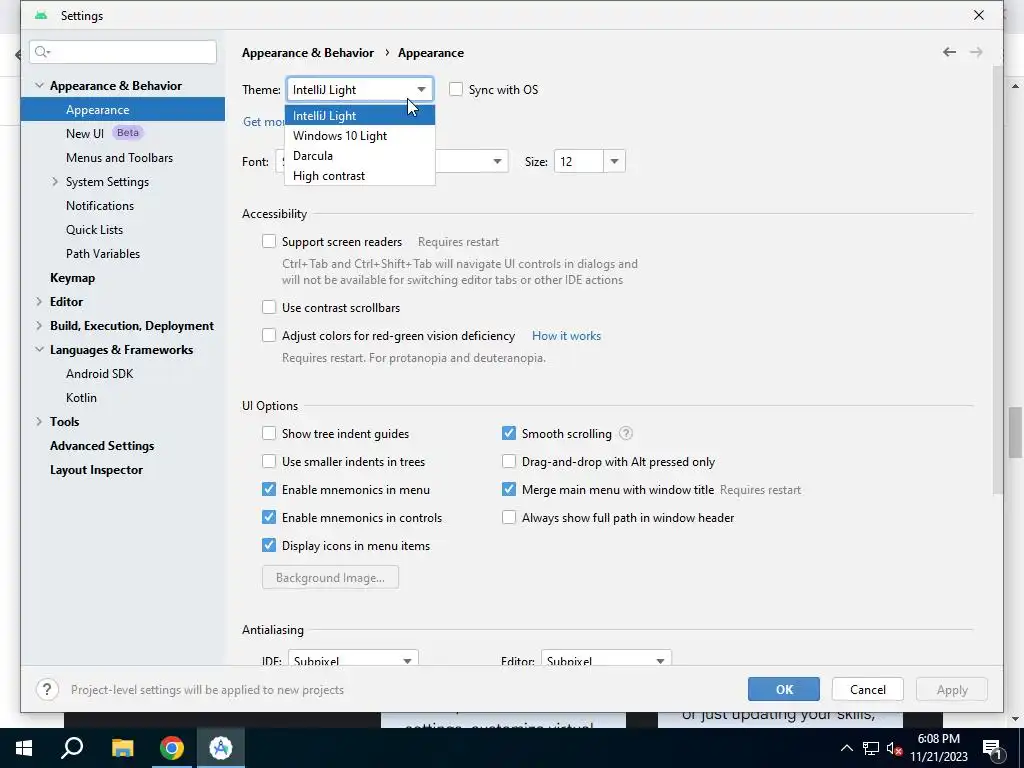
Task: Toggle Support screen readers checkbox
Action: click(269, 242)
